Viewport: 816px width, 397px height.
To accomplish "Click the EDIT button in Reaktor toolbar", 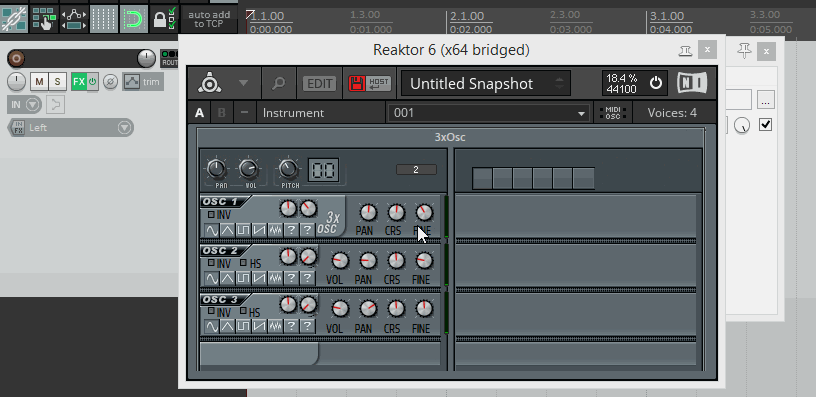I will pyautogui.click(x=320, y=83).
